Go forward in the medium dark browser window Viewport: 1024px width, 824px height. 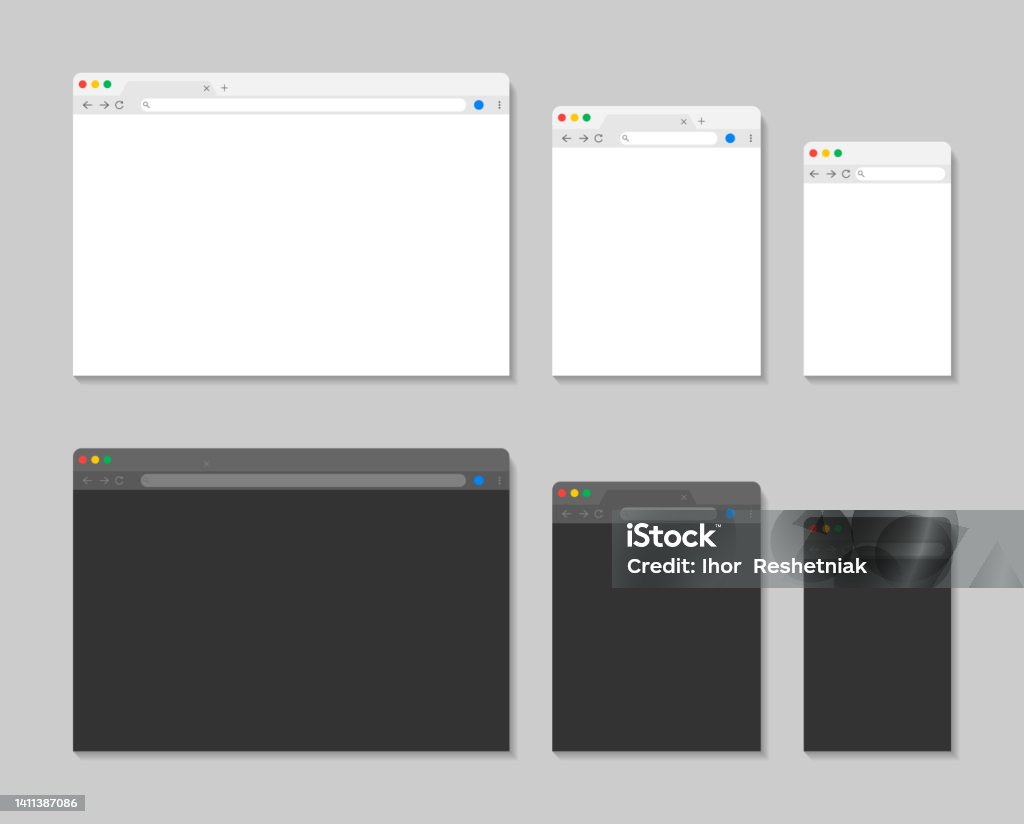pyautogui.click(x=583, y=514)
